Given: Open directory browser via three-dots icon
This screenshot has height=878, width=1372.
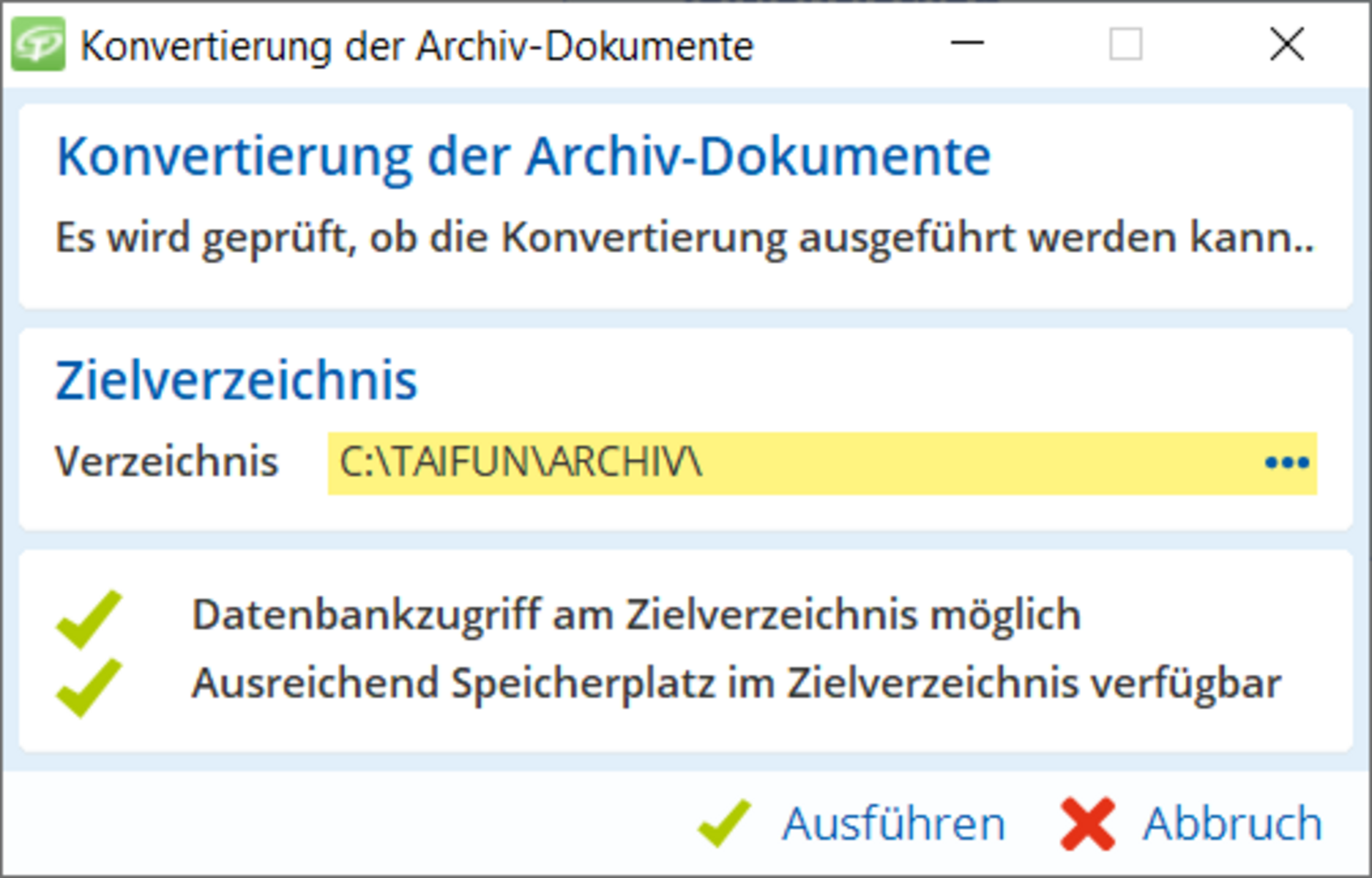Looking at the screenshot, I should pos(1286,463).
